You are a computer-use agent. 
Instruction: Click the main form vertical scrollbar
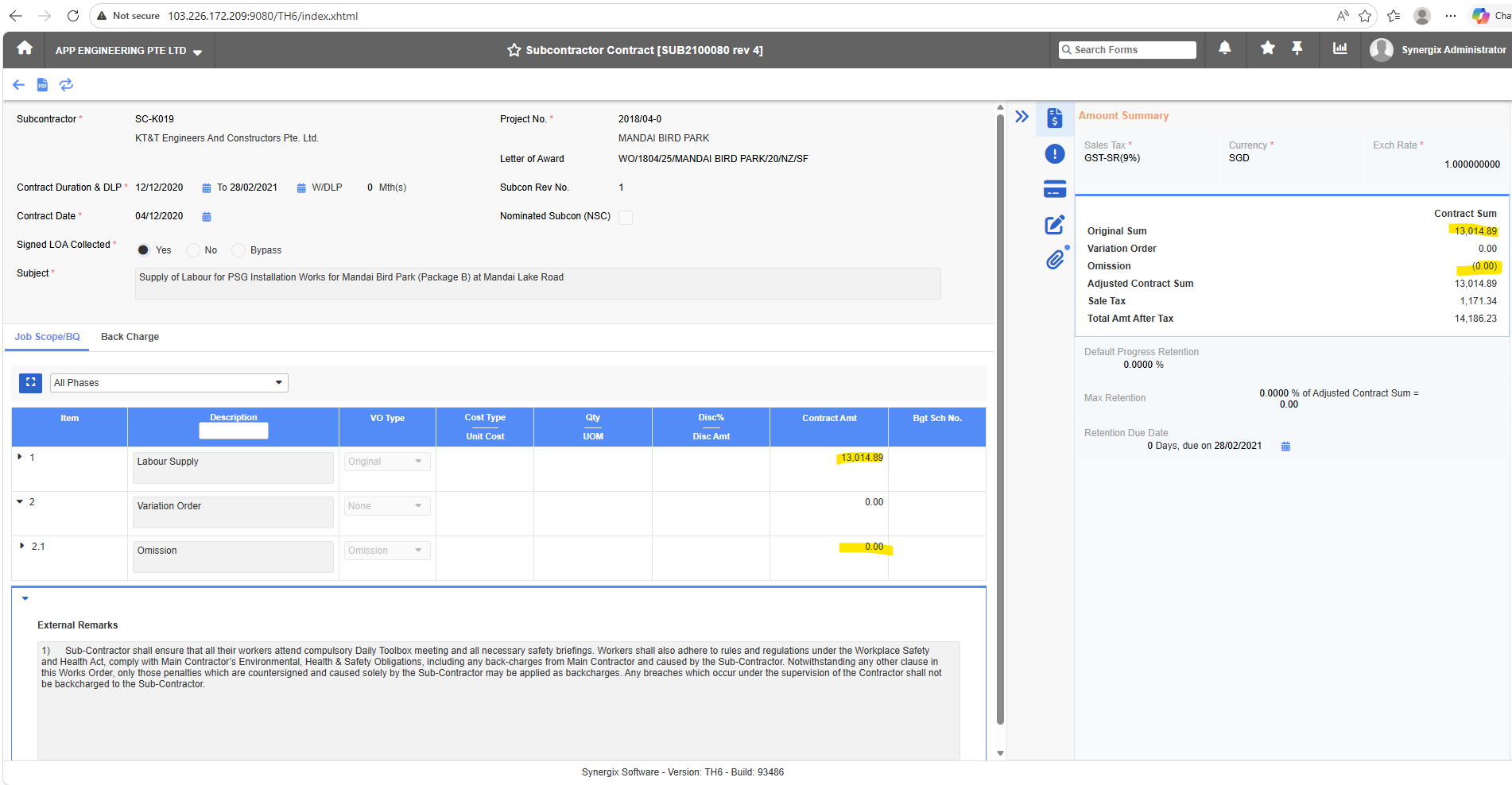[x=1000, y=420]
